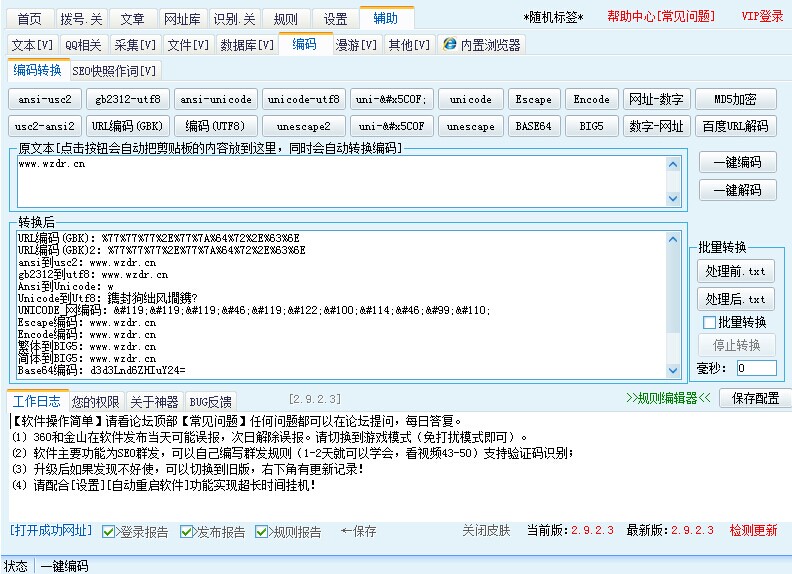Open the QQ相关 sub-tab
792x574 pixels.
tap(83, 45)
